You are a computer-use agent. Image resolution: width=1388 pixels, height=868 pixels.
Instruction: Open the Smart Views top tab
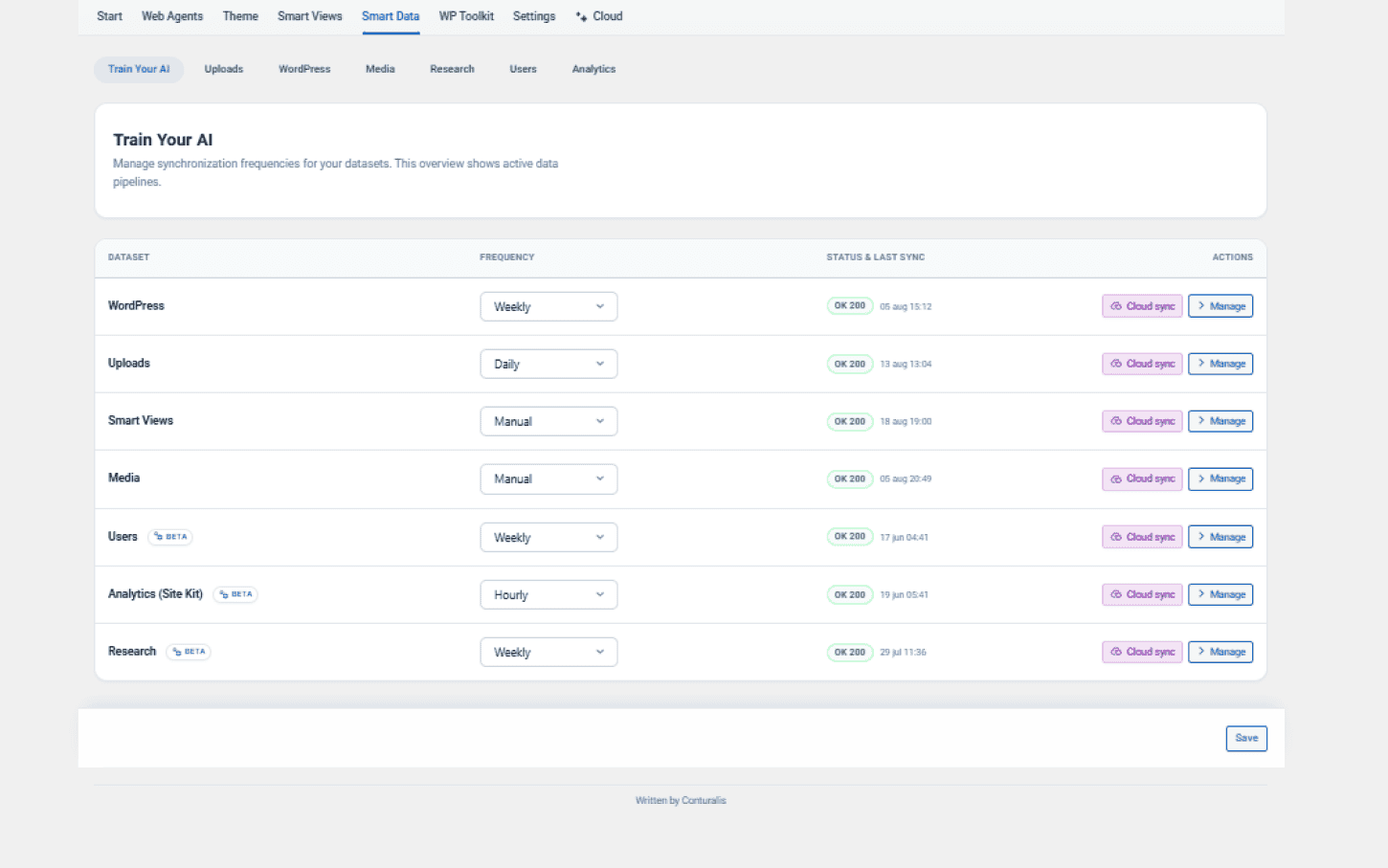[310, 16]
